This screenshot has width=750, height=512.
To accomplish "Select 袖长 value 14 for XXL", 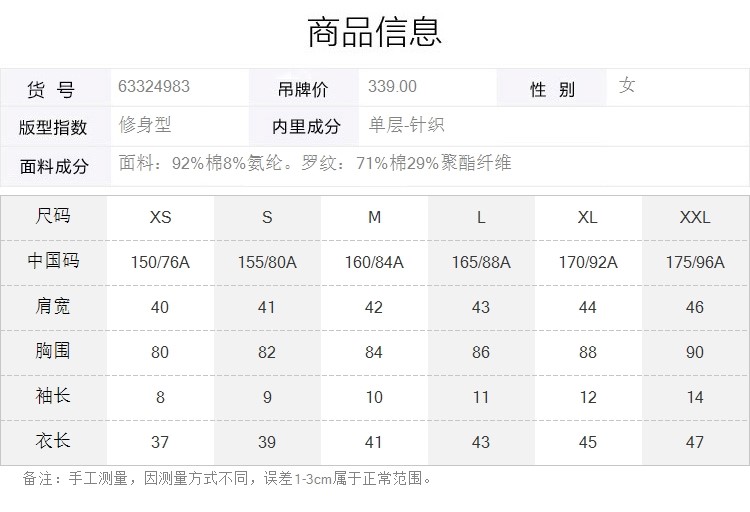I will [x=695, y=397].
